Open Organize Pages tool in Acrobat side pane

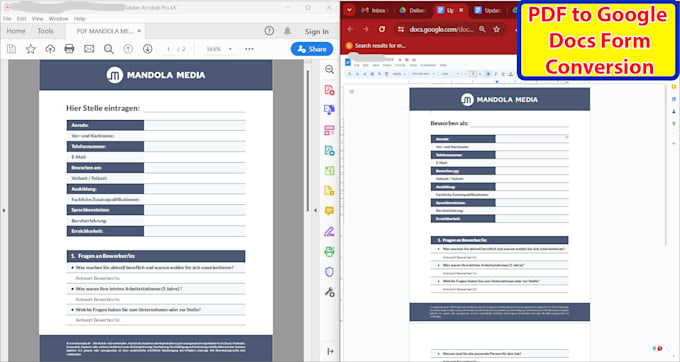[330, 130]
